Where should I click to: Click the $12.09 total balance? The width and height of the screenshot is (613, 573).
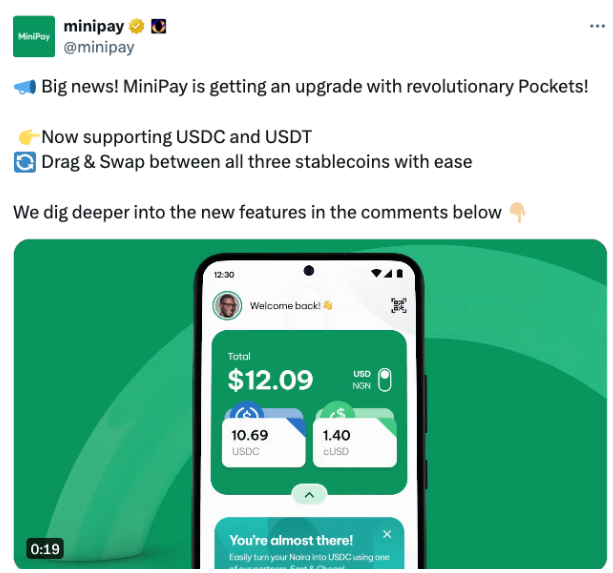tap(270, 380)
